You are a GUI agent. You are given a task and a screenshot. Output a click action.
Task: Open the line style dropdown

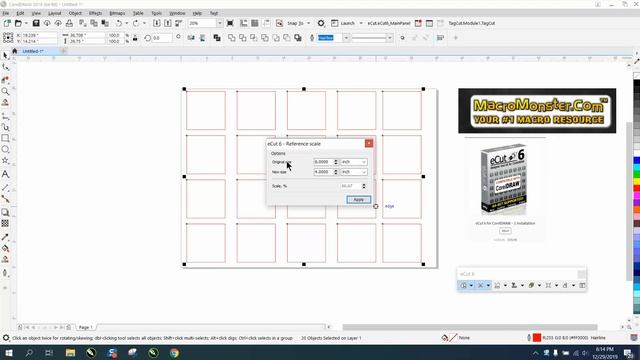389,38
